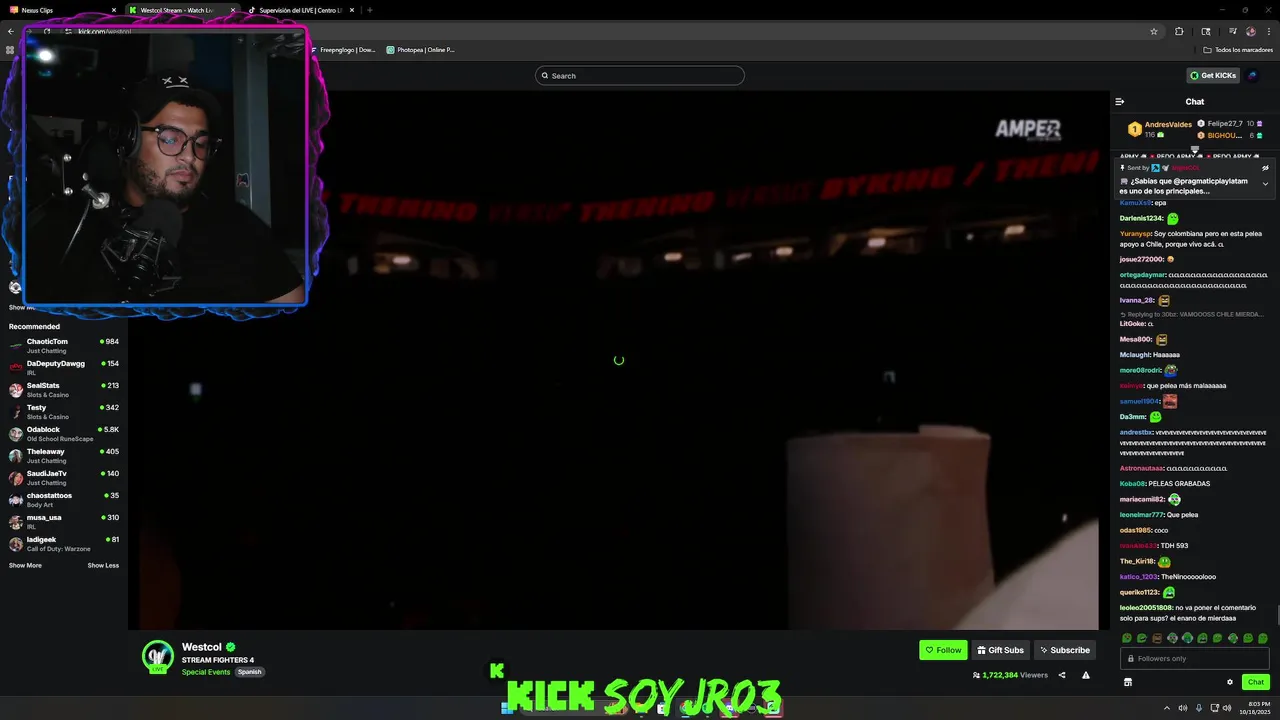Open Odablock recommended channel
This screenshot has width=1280, height=720.
click(x=64, y=433)
